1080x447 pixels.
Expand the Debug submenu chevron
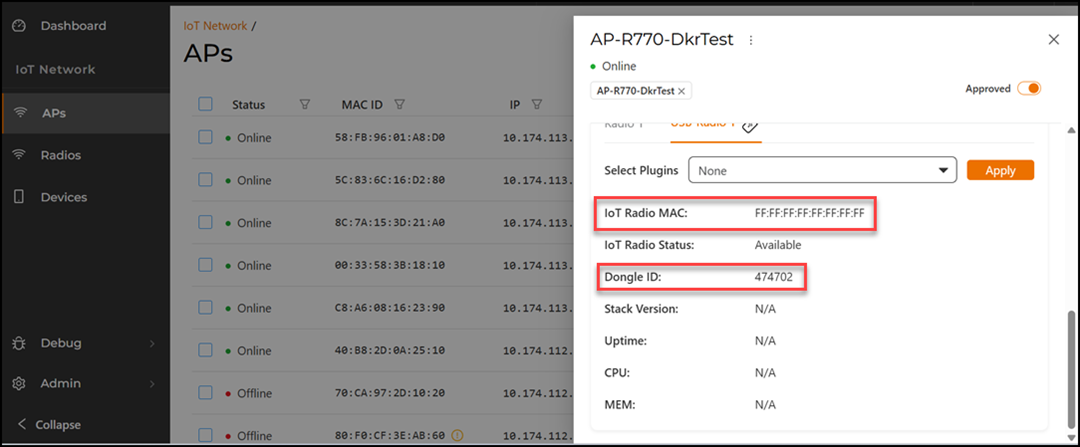(x=152, y=343)
